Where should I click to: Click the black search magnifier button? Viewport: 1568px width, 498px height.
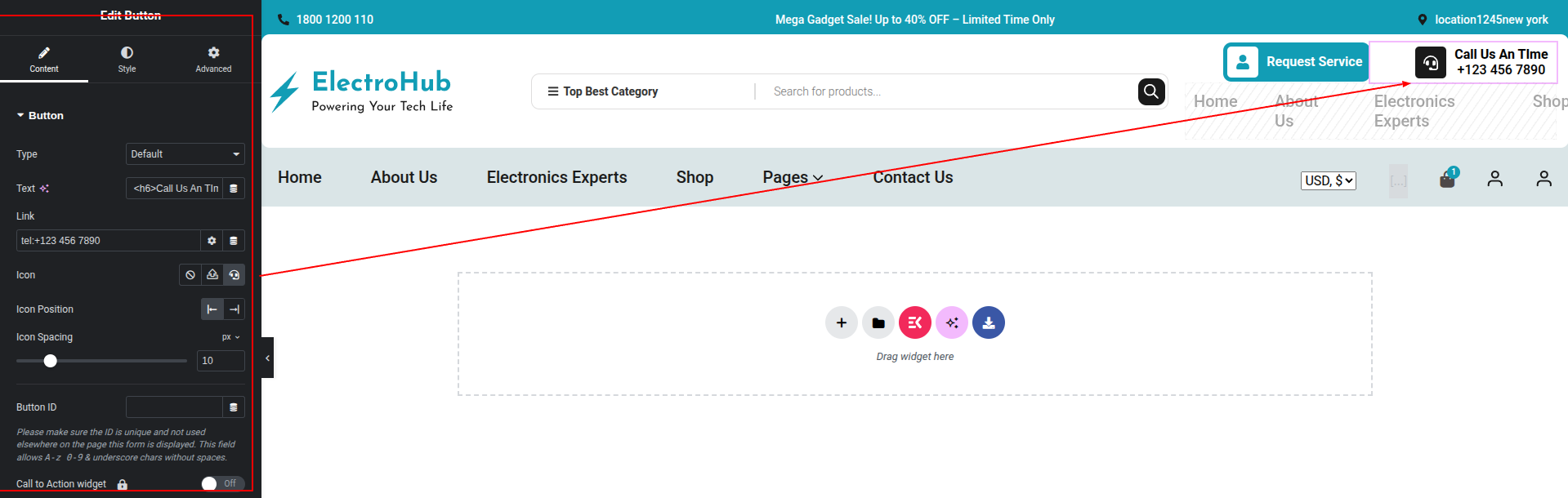pos(1150,91)
